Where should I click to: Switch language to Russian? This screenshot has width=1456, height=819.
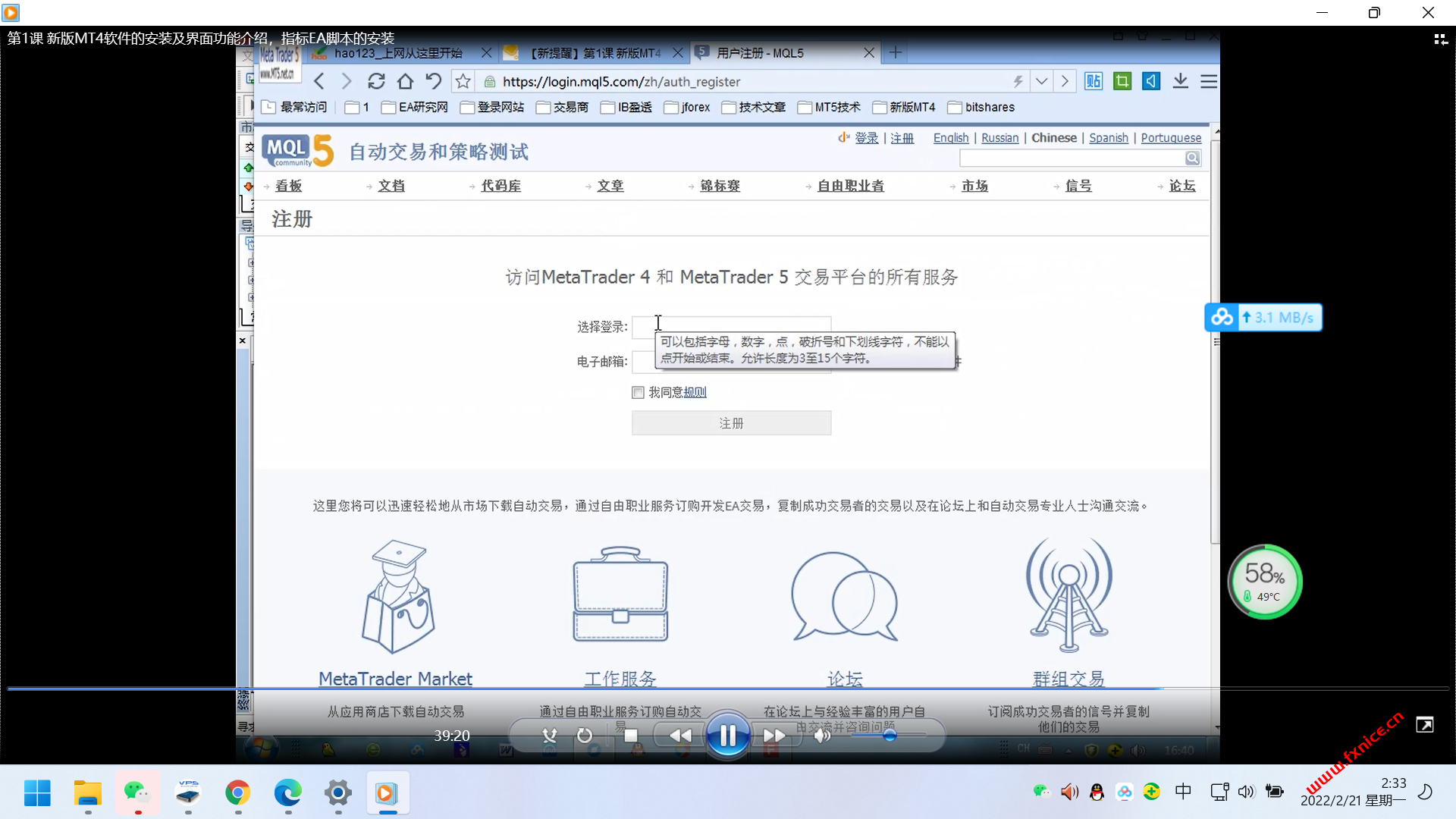coord(1000,138)
